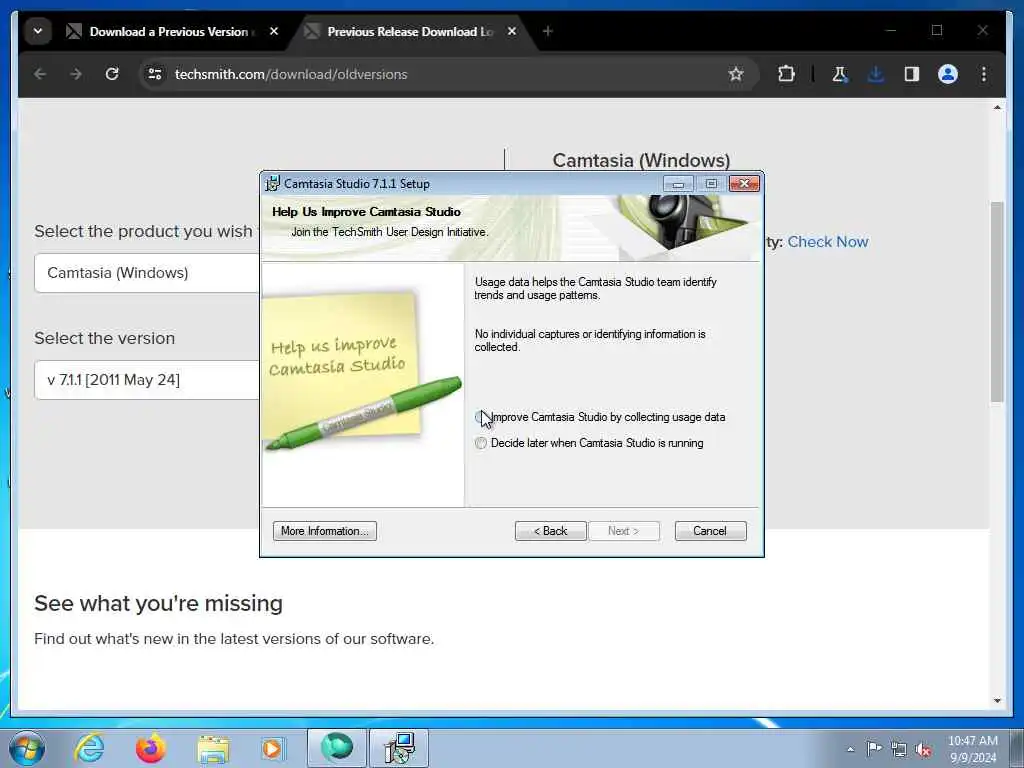
Task: Switch to Download a Previous Version tab
Action: coord(170,31)
